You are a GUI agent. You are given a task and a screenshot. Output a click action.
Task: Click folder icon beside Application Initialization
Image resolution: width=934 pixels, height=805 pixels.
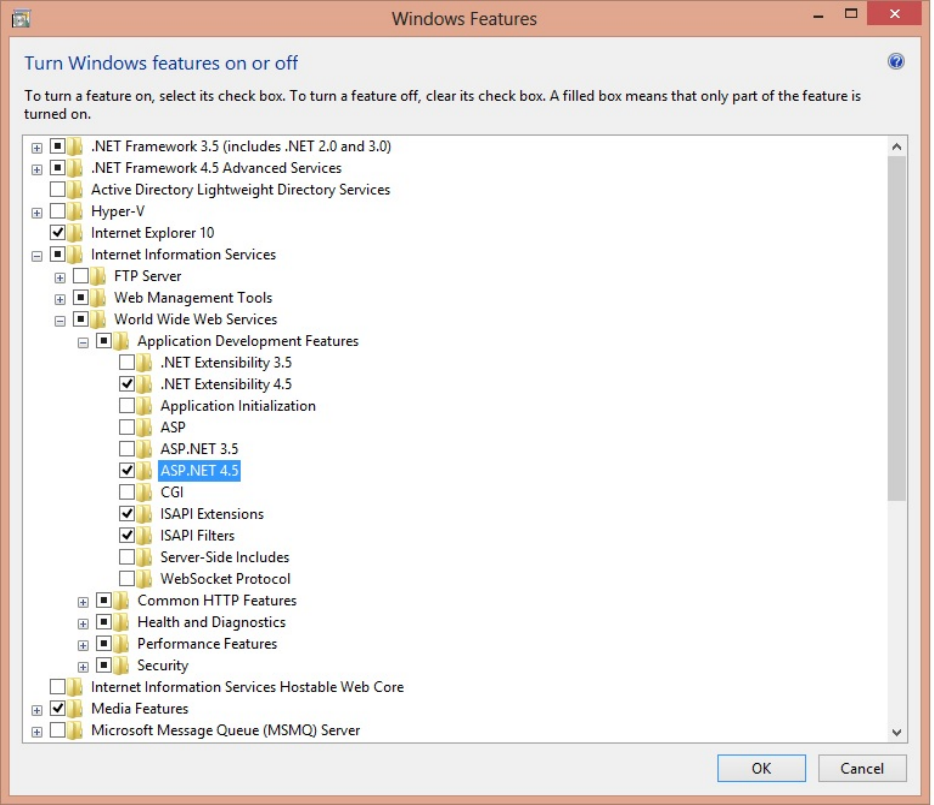[144, 406]
